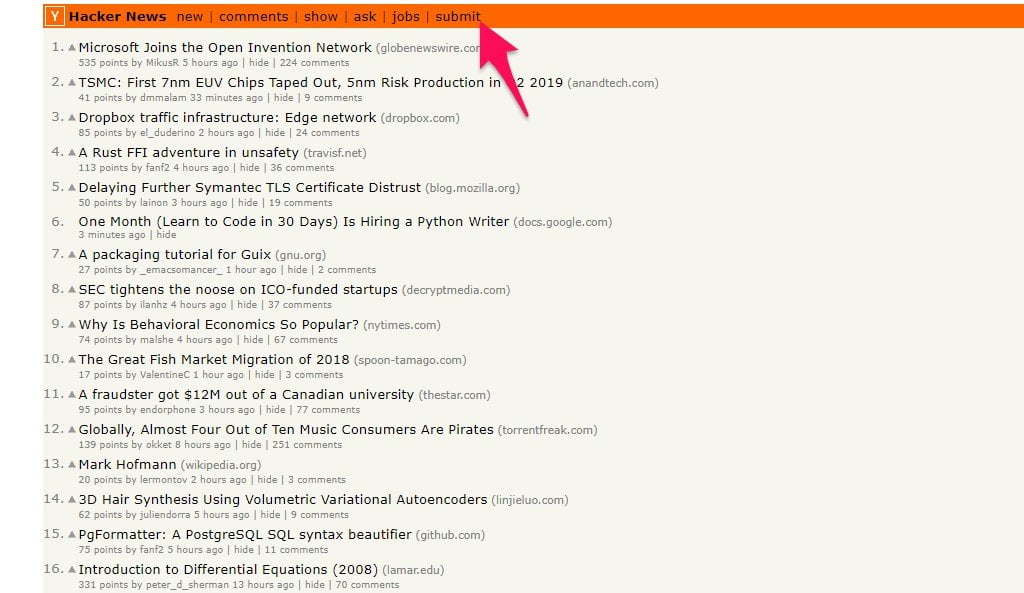
Task: Click the github.com domain link
Action: pyautogui.click(x=450, y=535)
